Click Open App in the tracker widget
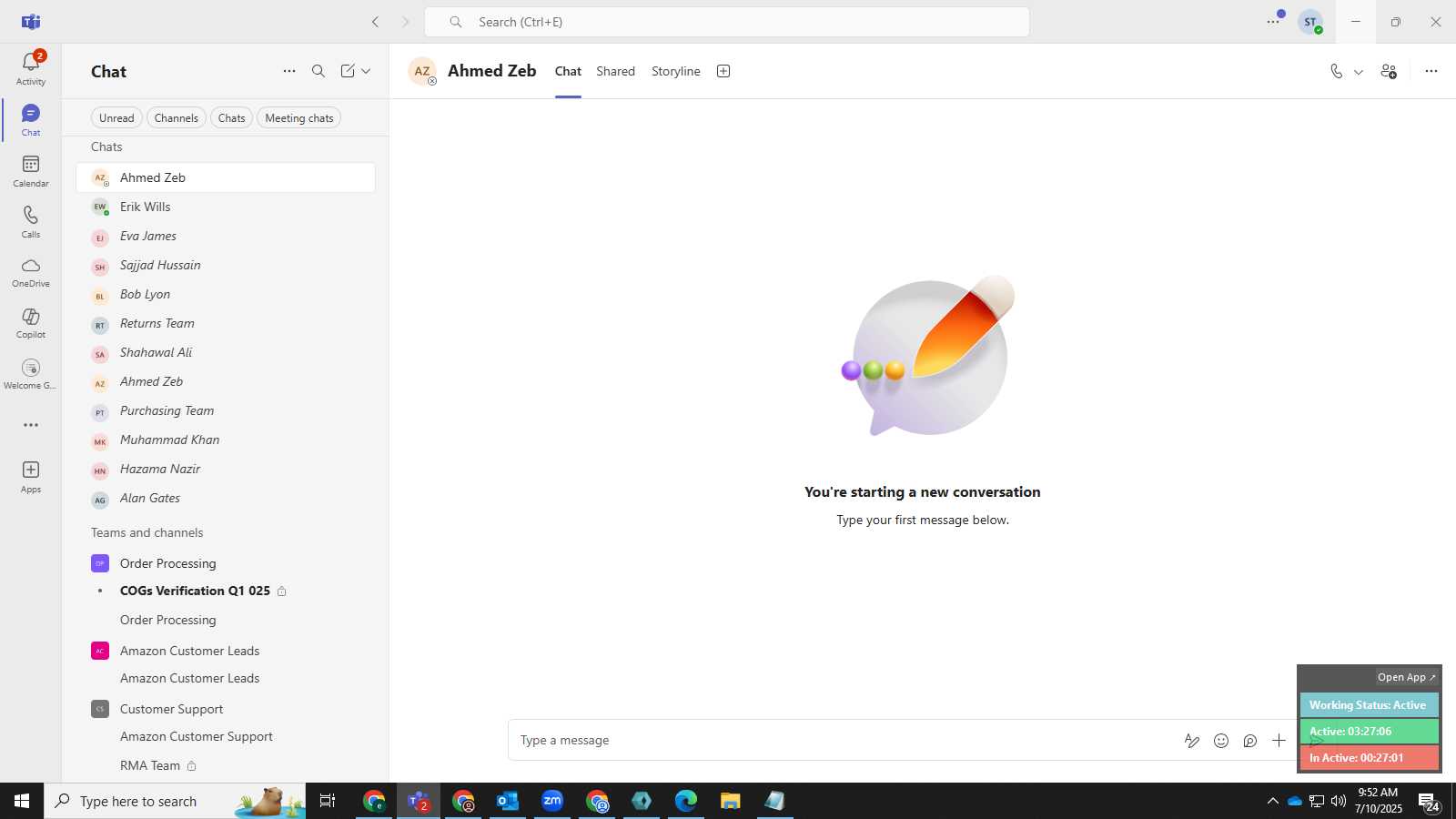Viewport: 1456px width, 819px height. point(1406,677)
